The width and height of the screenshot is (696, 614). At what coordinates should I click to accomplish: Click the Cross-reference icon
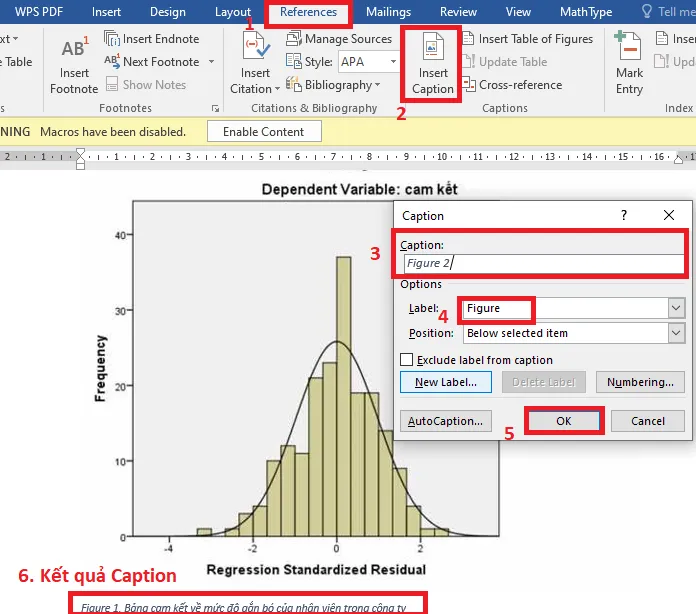[x=469, y=85]
